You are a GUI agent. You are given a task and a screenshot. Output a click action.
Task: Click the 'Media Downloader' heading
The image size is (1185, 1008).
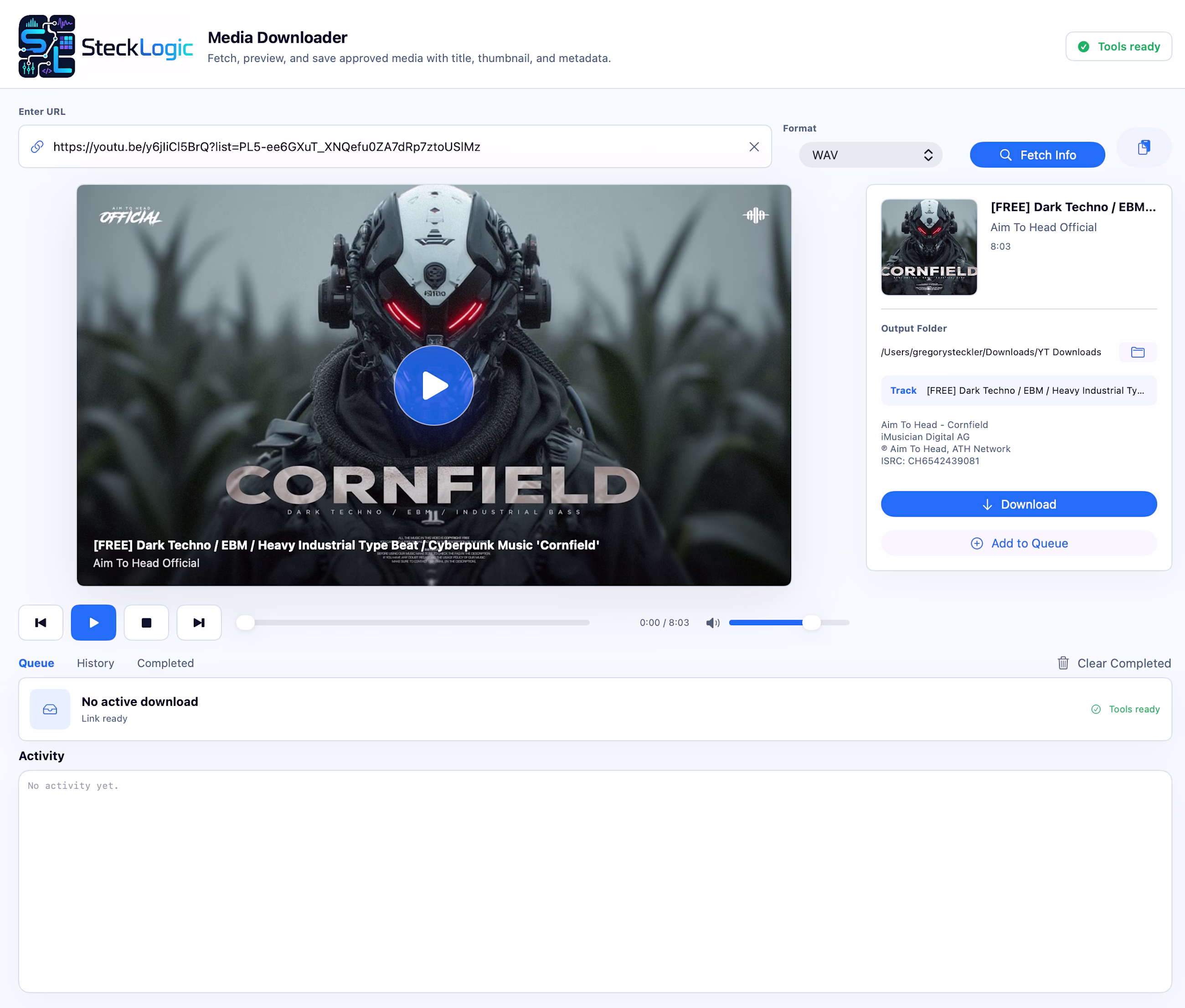pyautogui.click(x=278, y=38)
